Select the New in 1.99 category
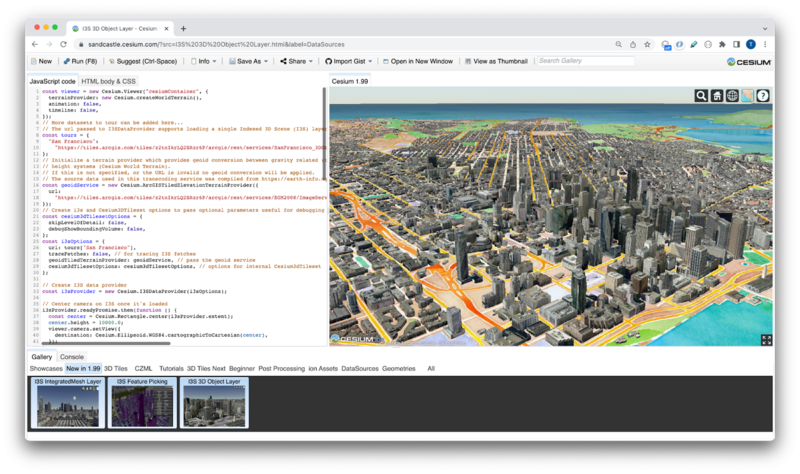 coord(83,368)
